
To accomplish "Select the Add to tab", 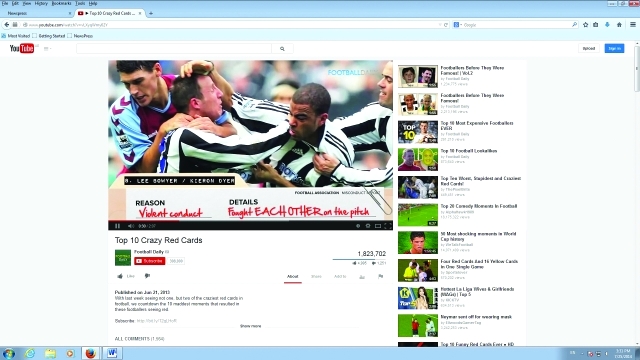I will (340, 277).
